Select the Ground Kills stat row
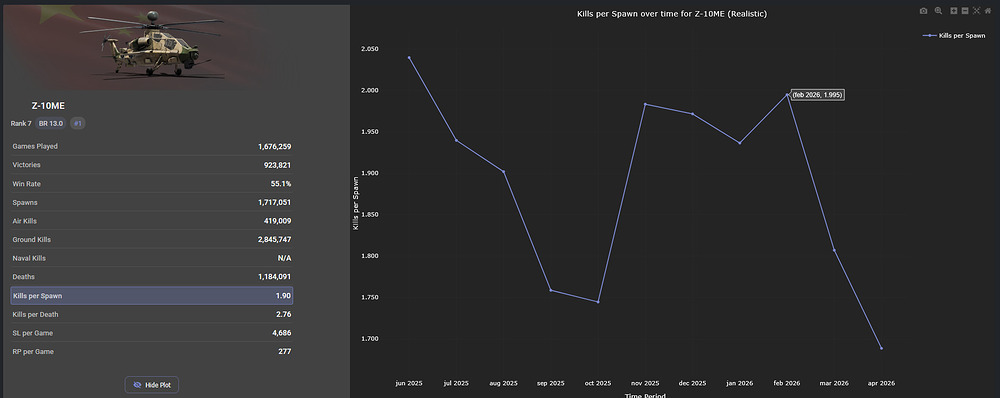The width and height of the screenshot is (1000, 398). 152,240
